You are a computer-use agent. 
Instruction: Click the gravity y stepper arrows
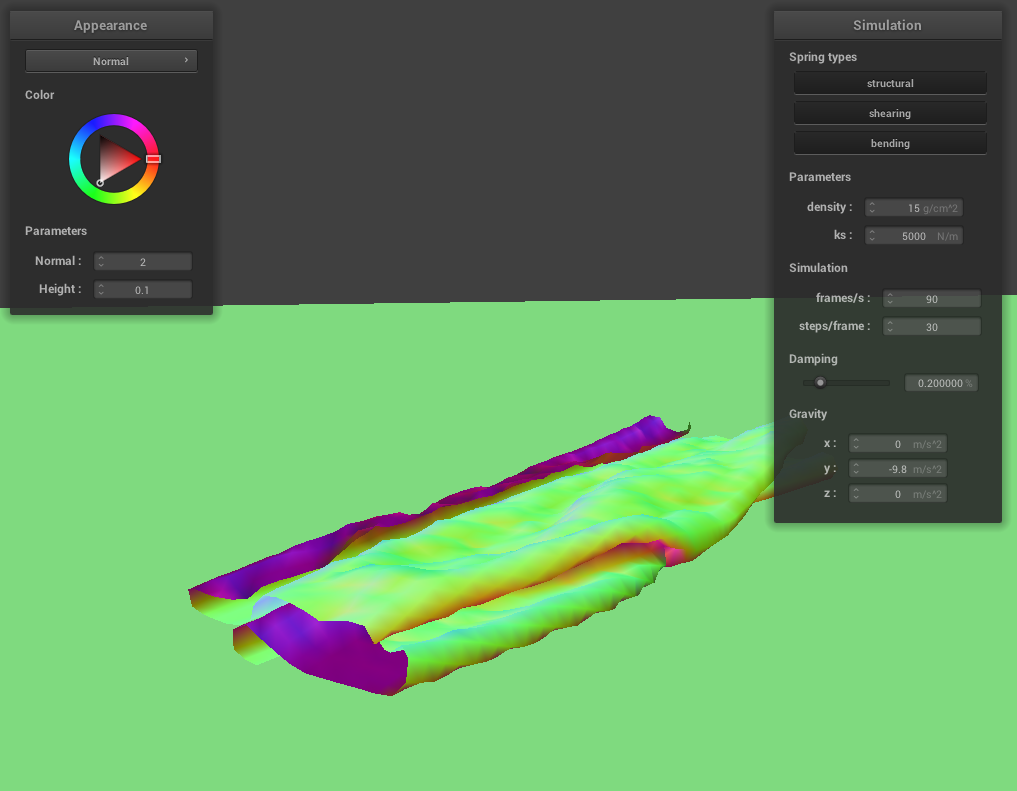[x=856, y=469]
